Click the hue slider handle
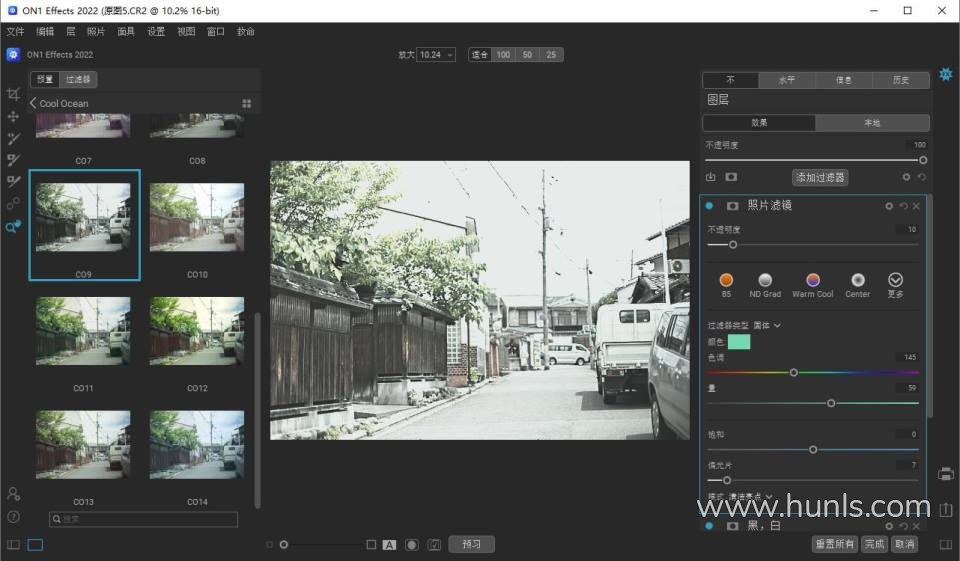 [x=793, y=372]
